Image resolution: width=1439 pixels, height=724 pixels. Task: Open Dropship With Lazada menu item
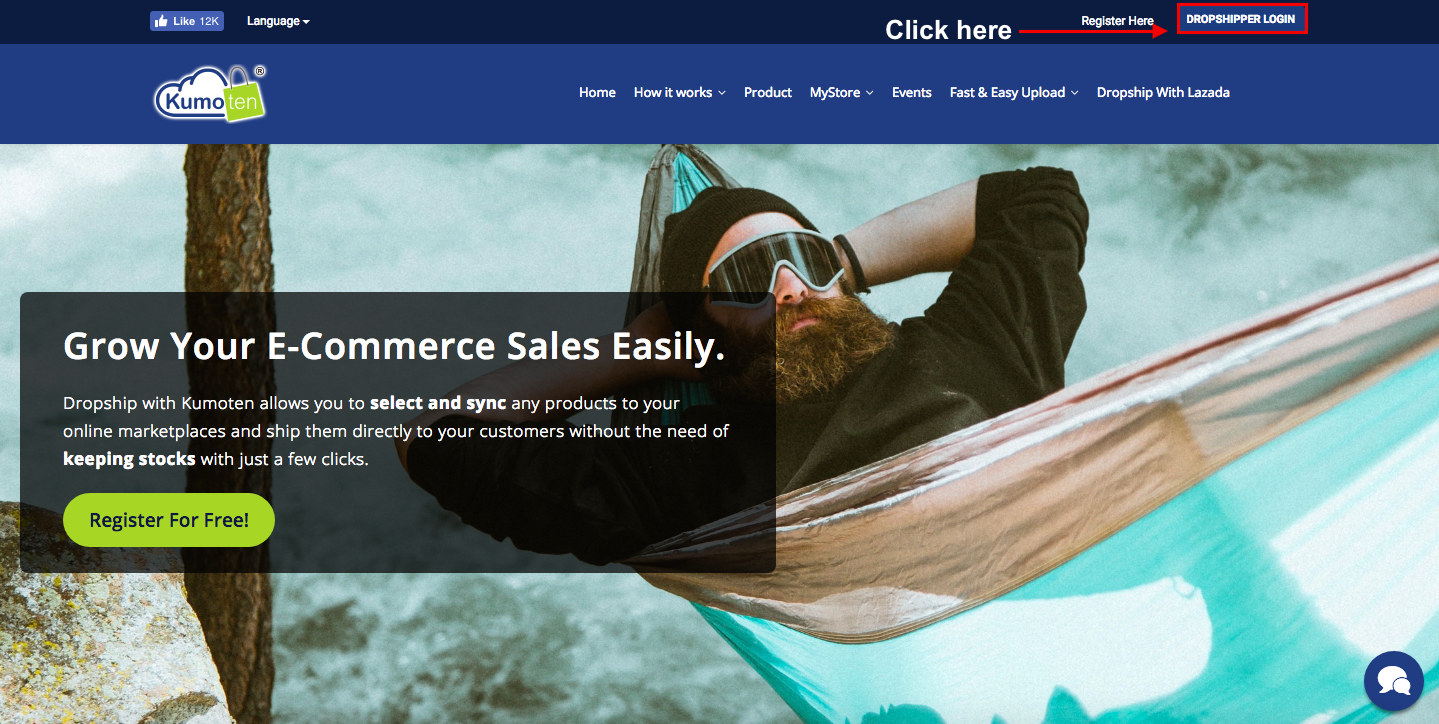[1163, 92]
